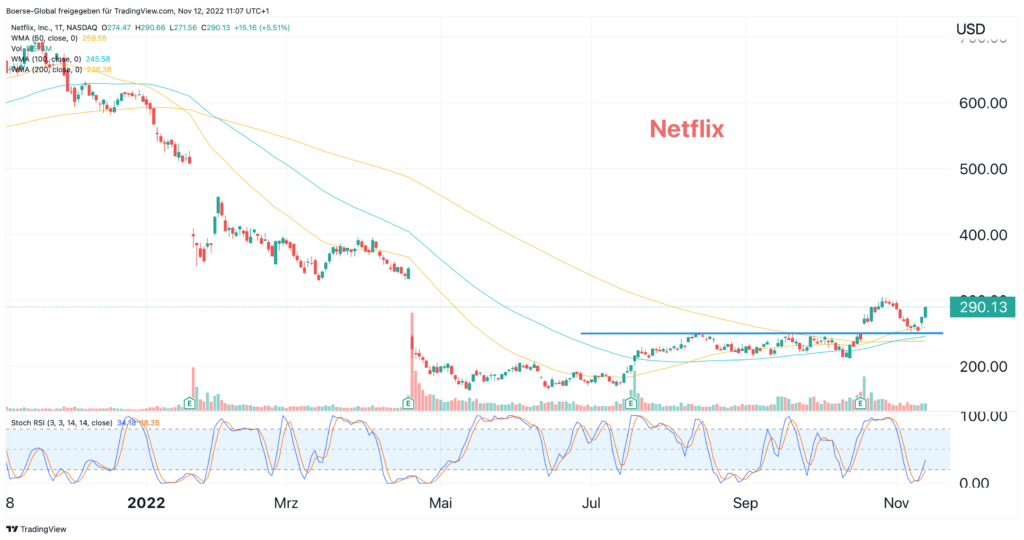
Task: Click the low value L271.56 in legend
Action: [x=183, y=27]
